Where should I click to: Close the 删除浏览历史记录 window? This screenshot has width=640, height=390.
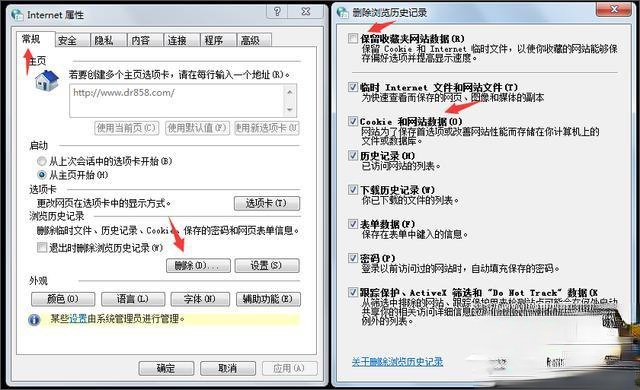pos(614,9)
